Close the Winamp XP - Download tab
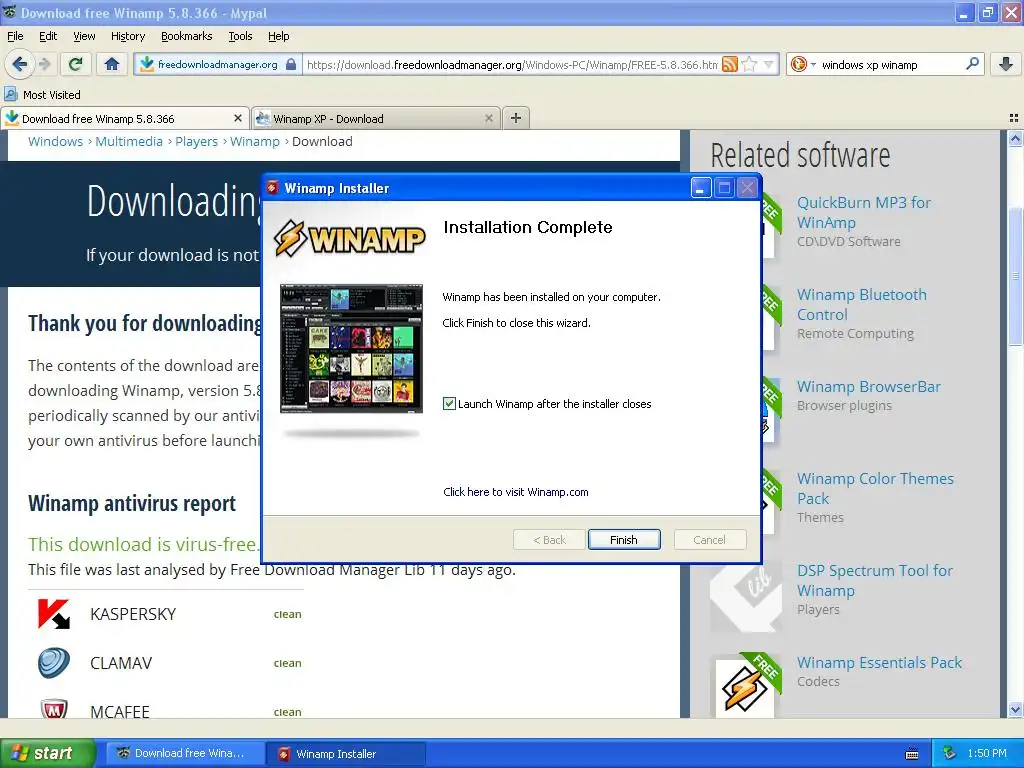Image resolution: width=1024 pixels, height=768 pixels. (488, 118)
